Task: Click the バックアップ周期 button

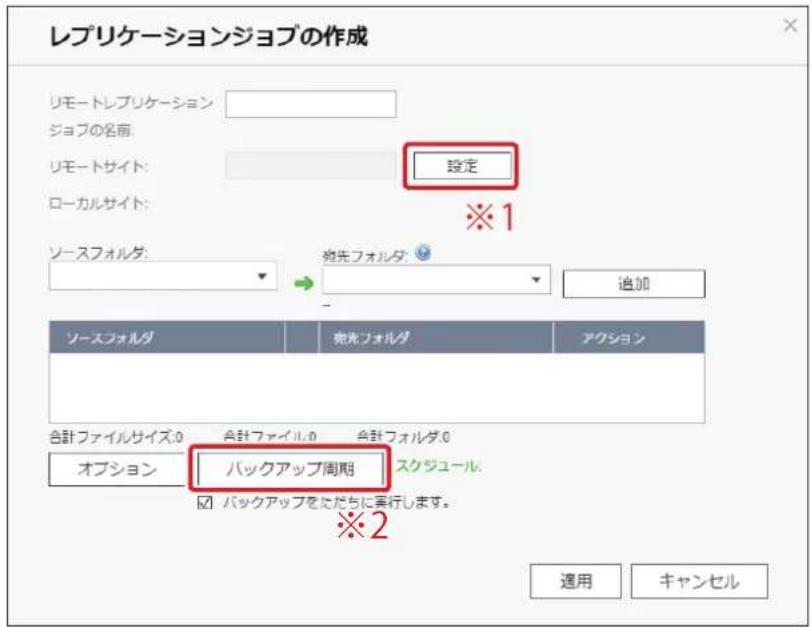Action: [290, 469]
